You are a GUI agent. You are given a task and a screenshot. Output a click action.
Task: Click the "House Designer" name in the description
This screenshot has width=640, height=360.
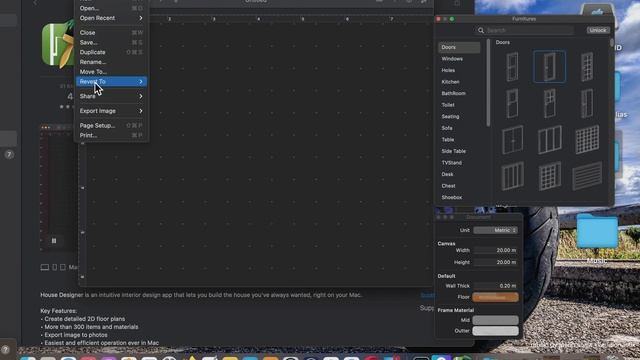pos(62,295)
